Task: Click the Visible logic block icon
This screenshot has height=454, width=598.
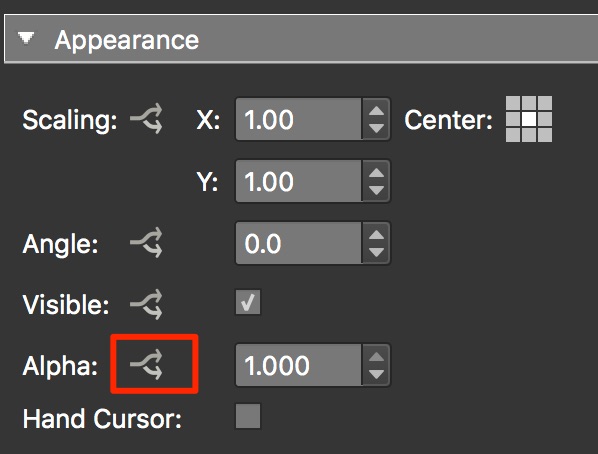Action: [146, 304]
